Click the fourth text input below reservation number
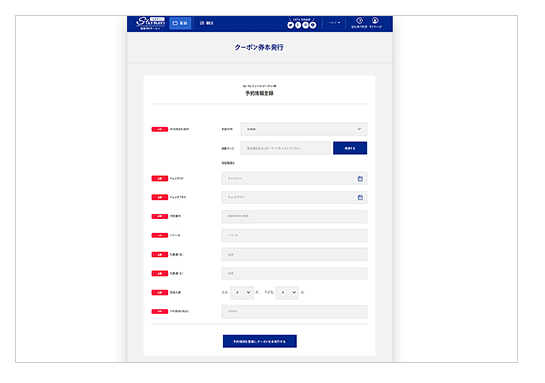 [x=294, y=235]
